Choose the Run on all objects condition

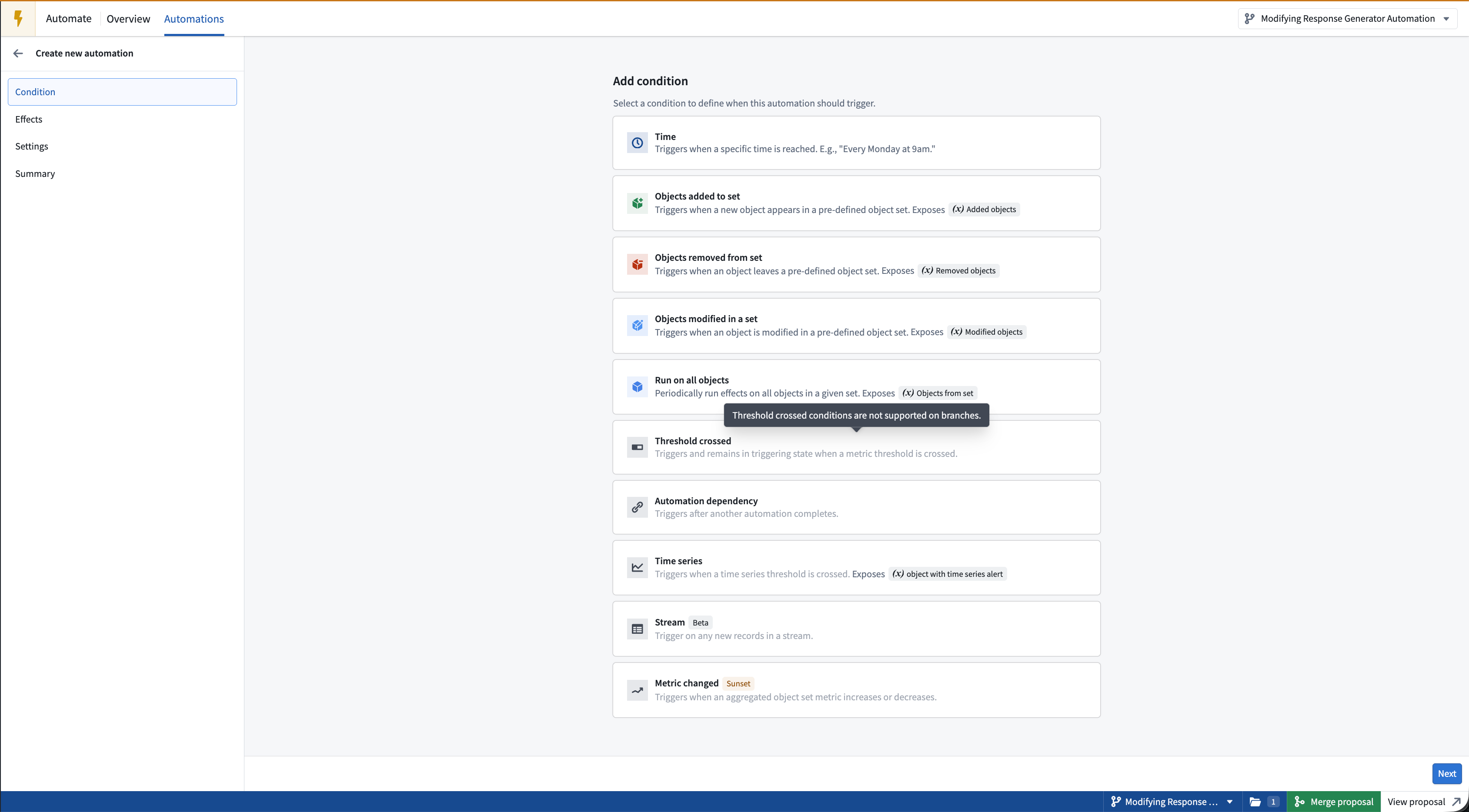click(x=857, y=387)
